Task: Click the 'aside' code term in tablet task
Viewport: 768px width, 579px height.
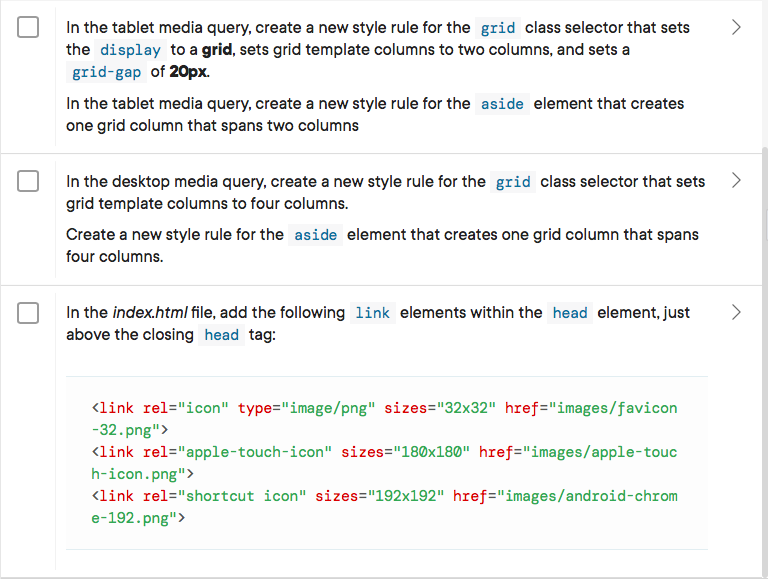Action: tap(502, 104)
